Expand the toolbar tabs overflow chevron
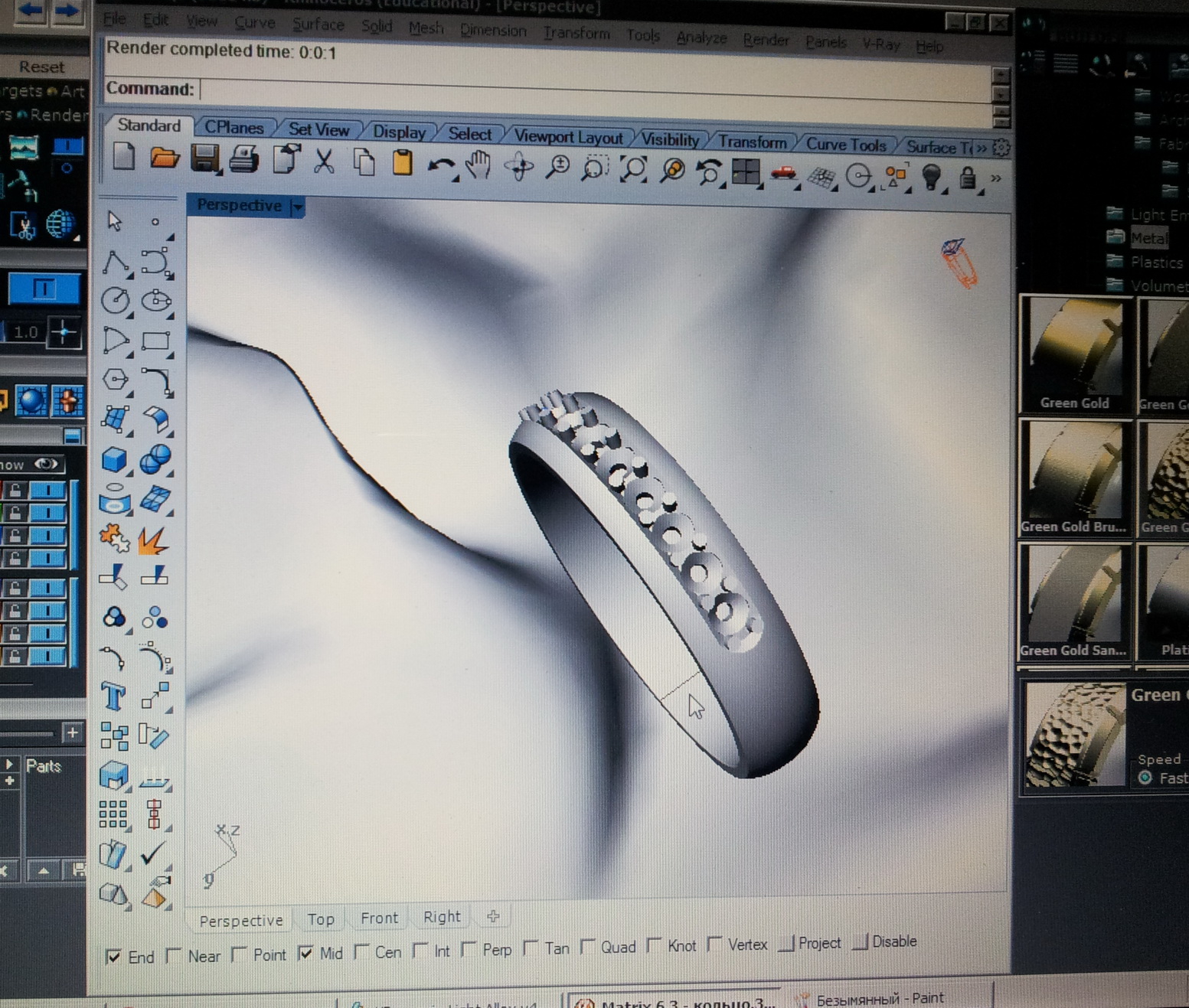 982,147
